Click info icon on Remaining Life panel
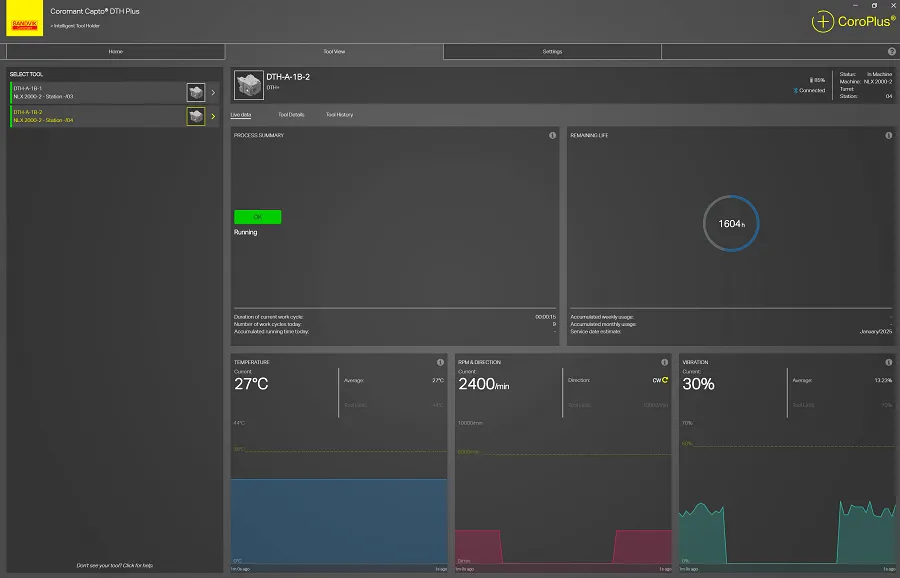The image size is (900, 578). click(888, 135)
